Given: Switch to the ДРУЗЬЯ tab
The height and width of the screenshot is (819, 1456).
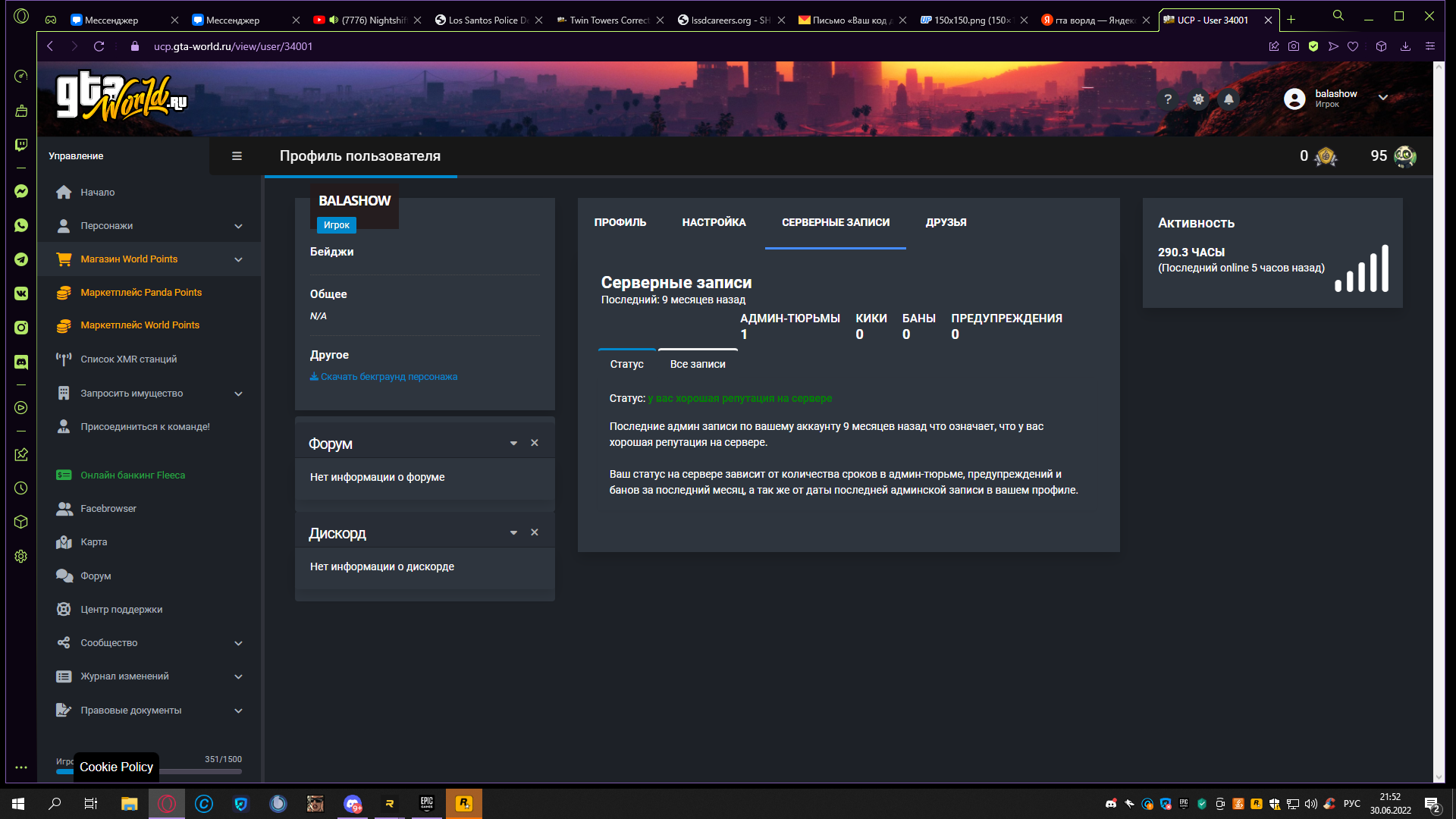Looking at the screenshot, I should [946, 222].
